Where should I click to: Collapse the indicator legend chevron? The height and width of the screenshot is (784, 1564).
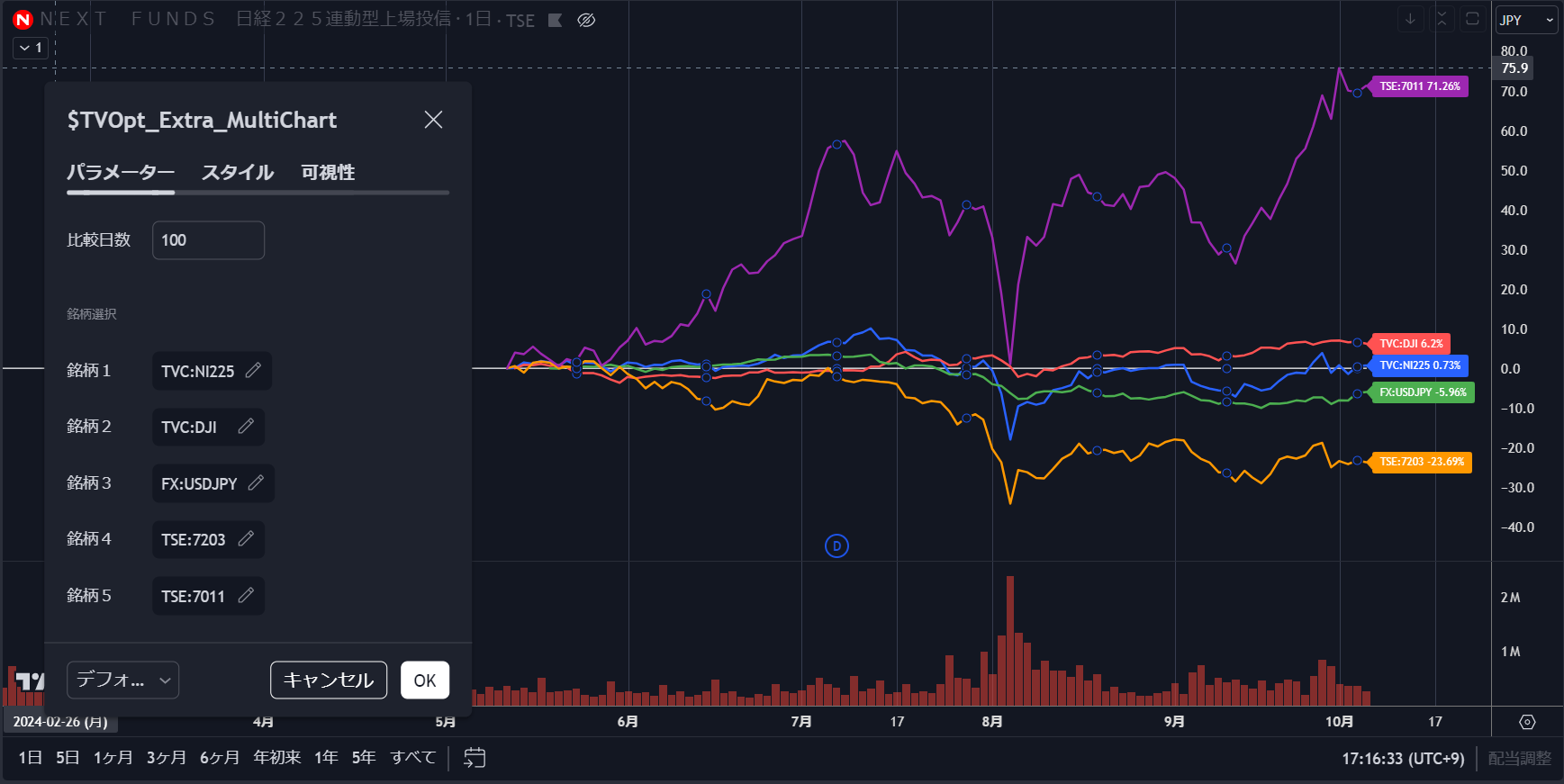31,48
